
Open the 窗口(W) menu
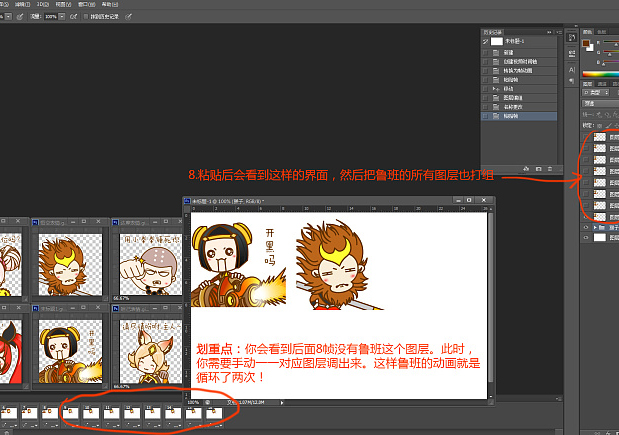click(x=86, y=4)
